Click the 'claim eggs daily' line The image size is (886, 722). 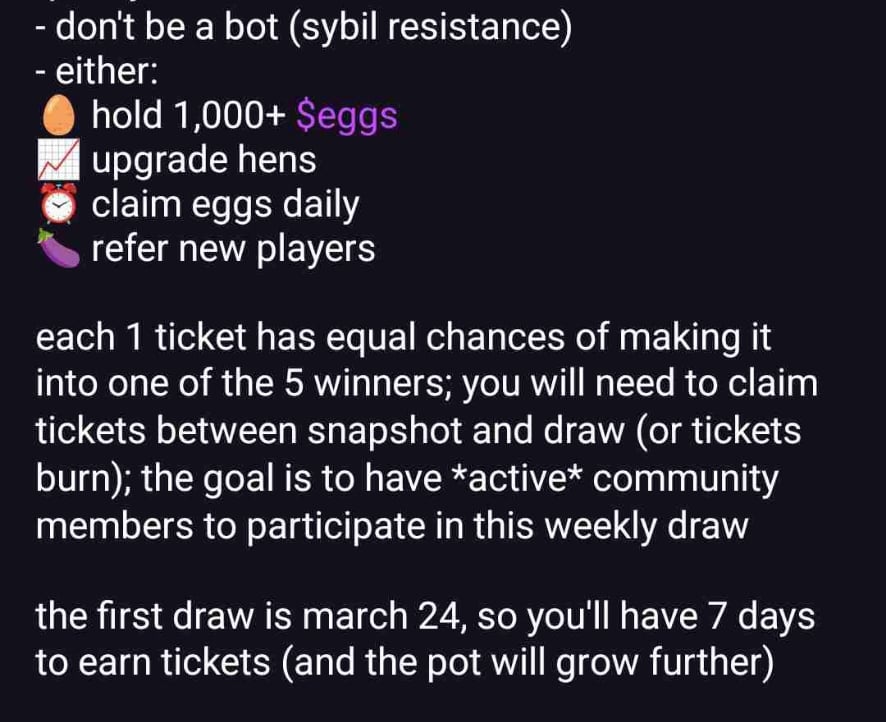(x=225, y=204)
